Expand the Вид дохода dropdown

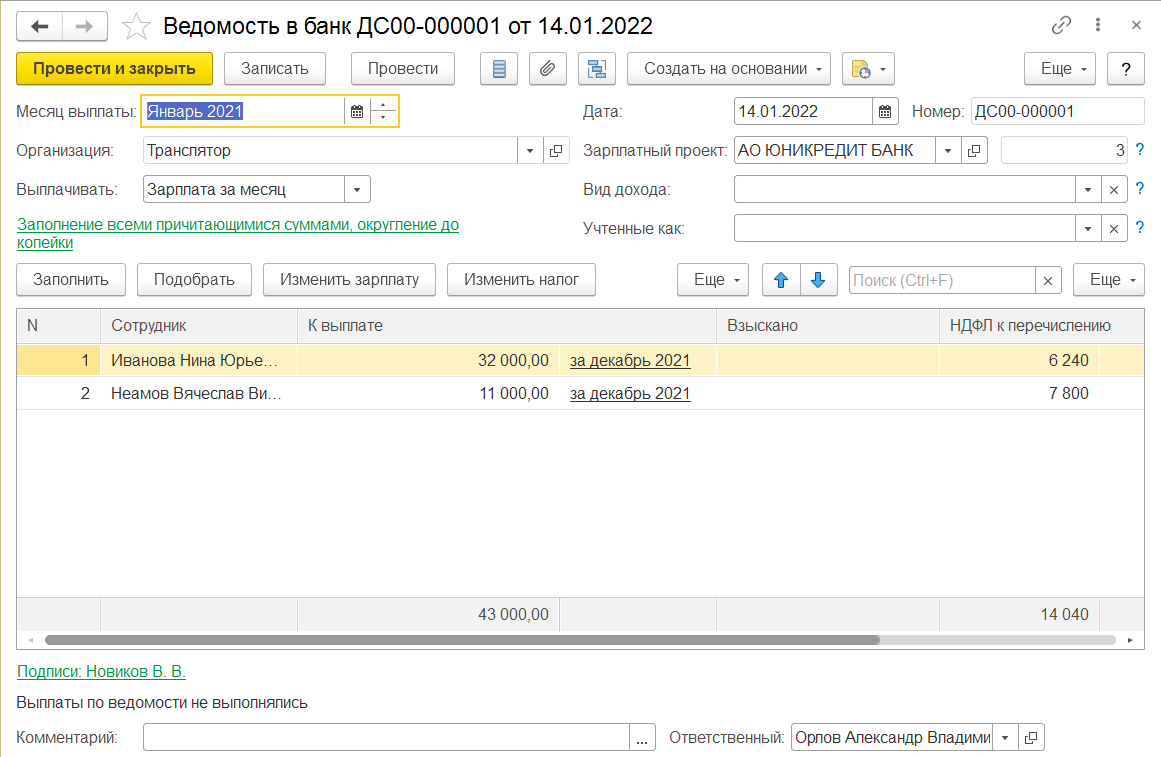click(1088, 190)
